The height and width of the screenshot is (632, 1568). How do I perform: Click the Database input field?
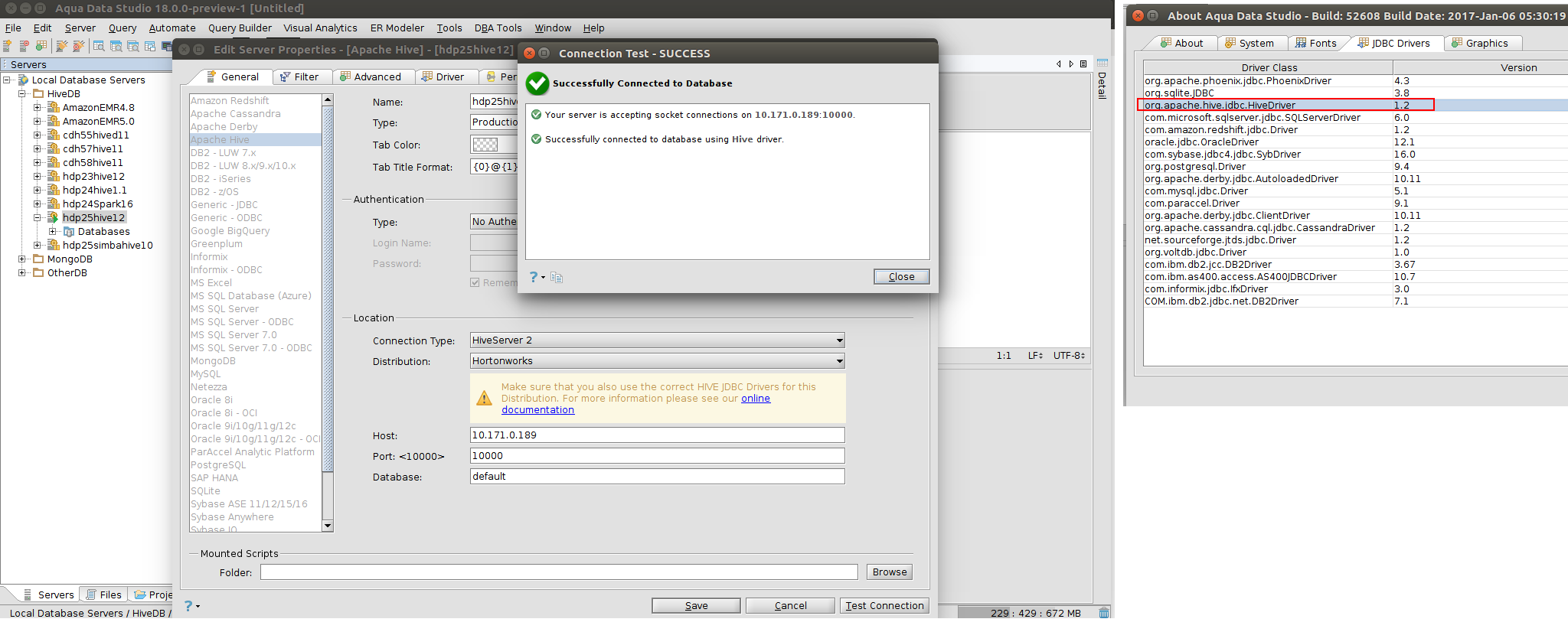click(657, 477)
